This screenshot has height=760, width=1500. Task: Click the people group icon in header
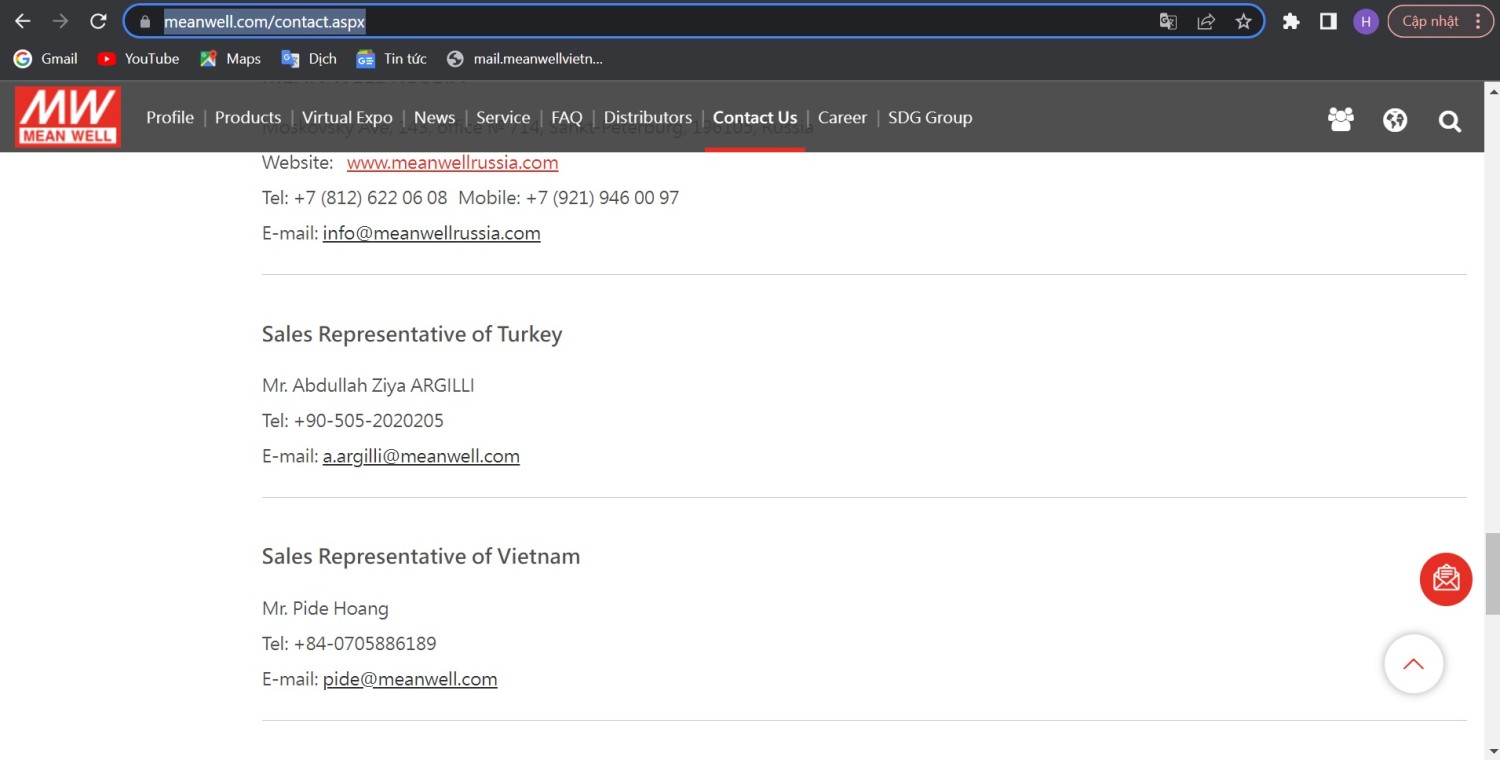[1341, 120]
